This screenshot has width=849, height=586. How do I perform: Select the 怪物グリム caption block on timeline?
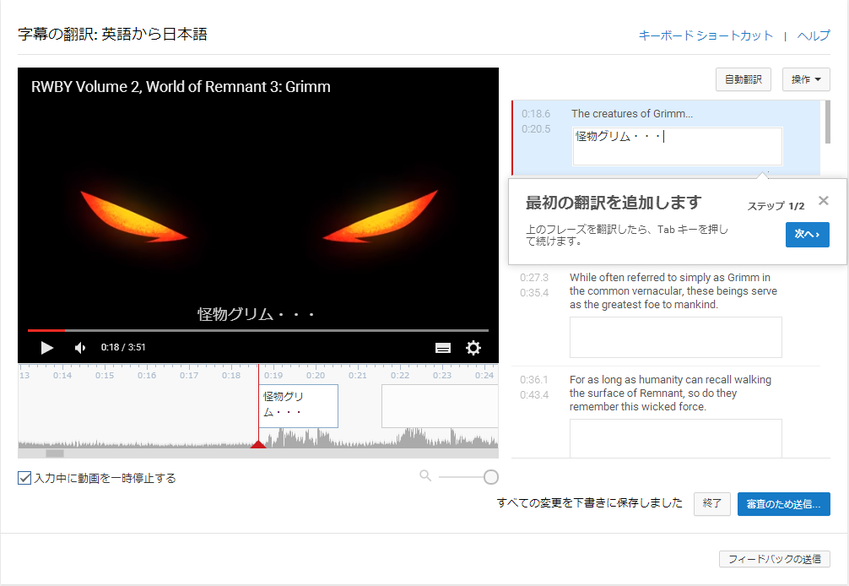298,406
